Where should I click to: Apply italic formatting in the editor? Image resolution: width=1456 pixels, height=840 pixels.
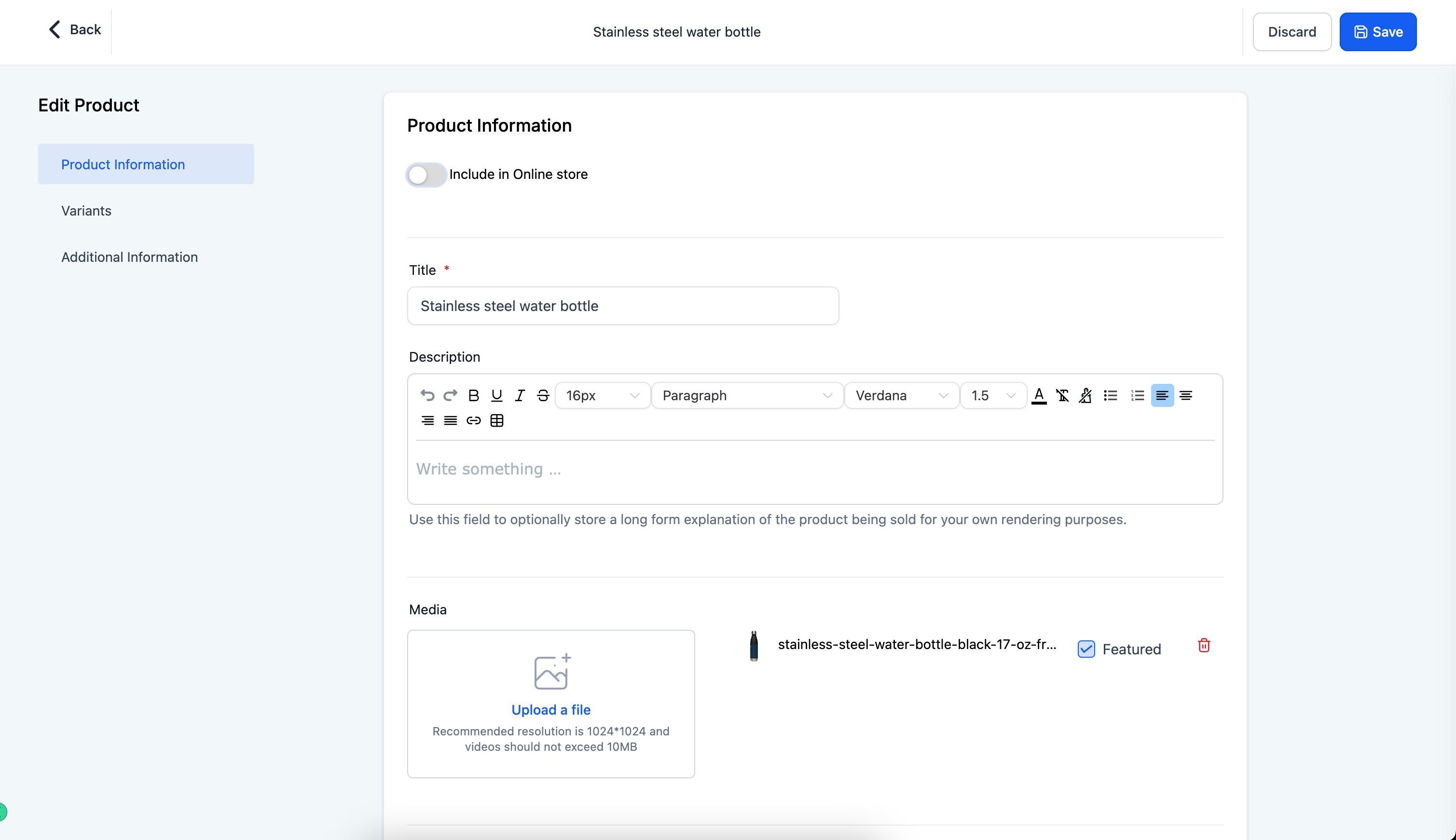[520, 395]
